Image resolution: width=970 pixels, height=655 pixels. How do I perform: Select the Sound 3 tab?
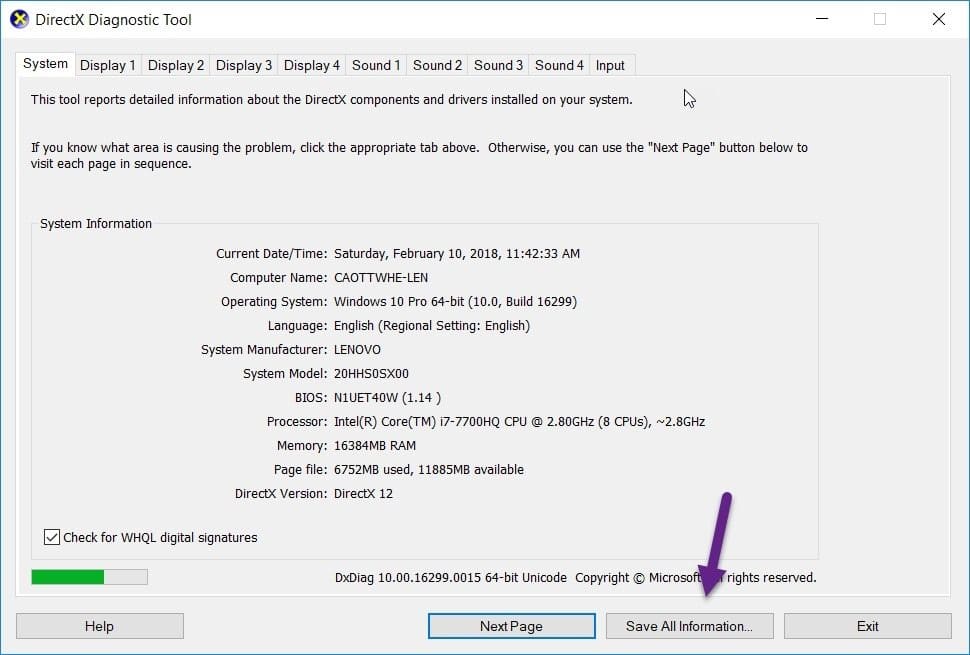click(x=498, y=66)
